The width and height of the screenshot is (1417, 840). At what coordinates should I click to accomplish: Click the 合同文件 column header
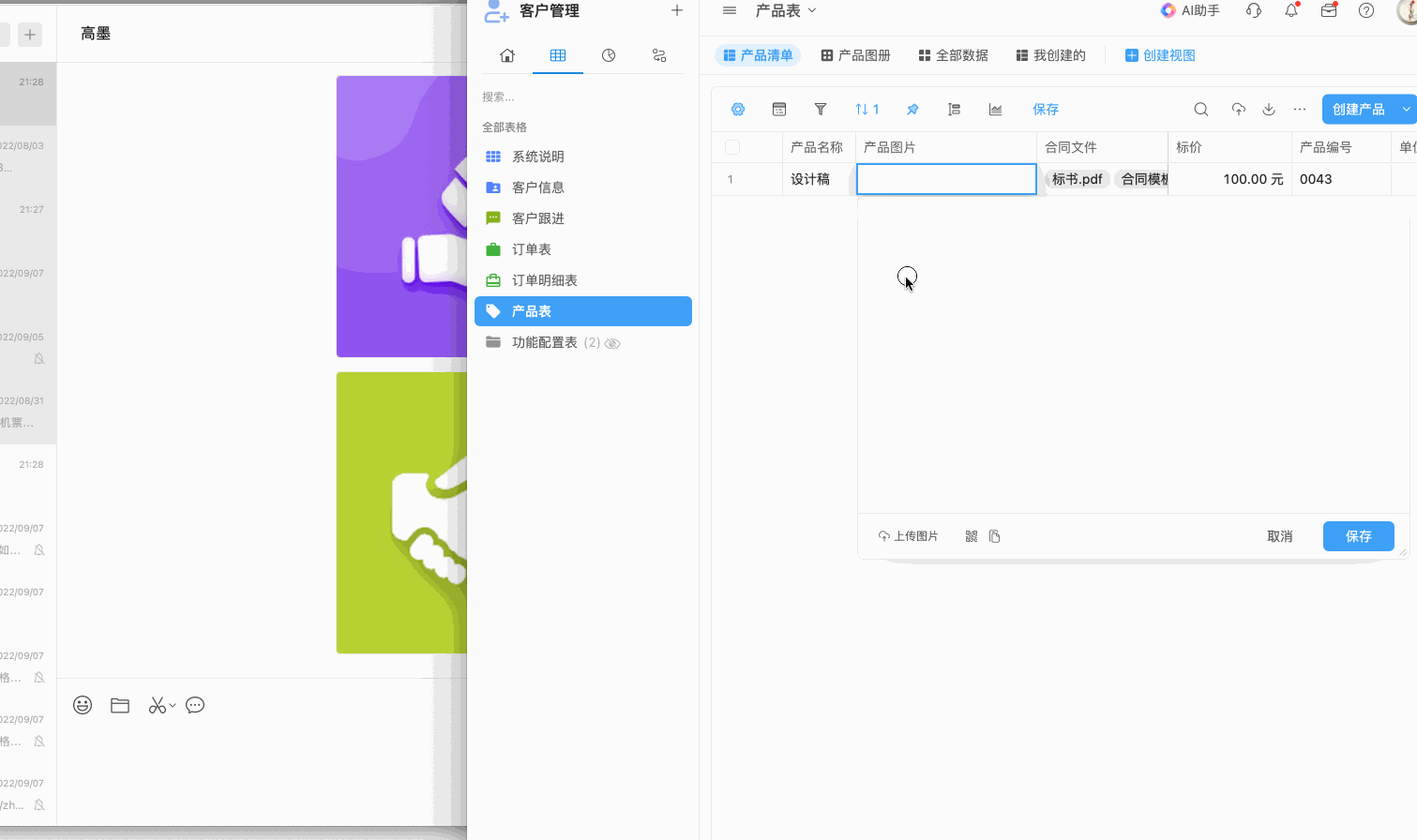point(1102,147)
